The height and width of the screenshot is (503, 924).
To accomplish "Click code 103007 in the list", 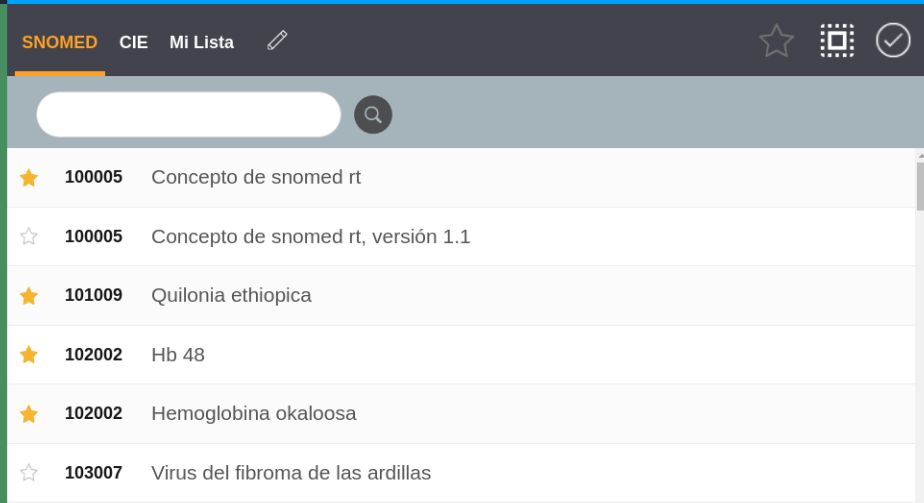I will [93, 473].
